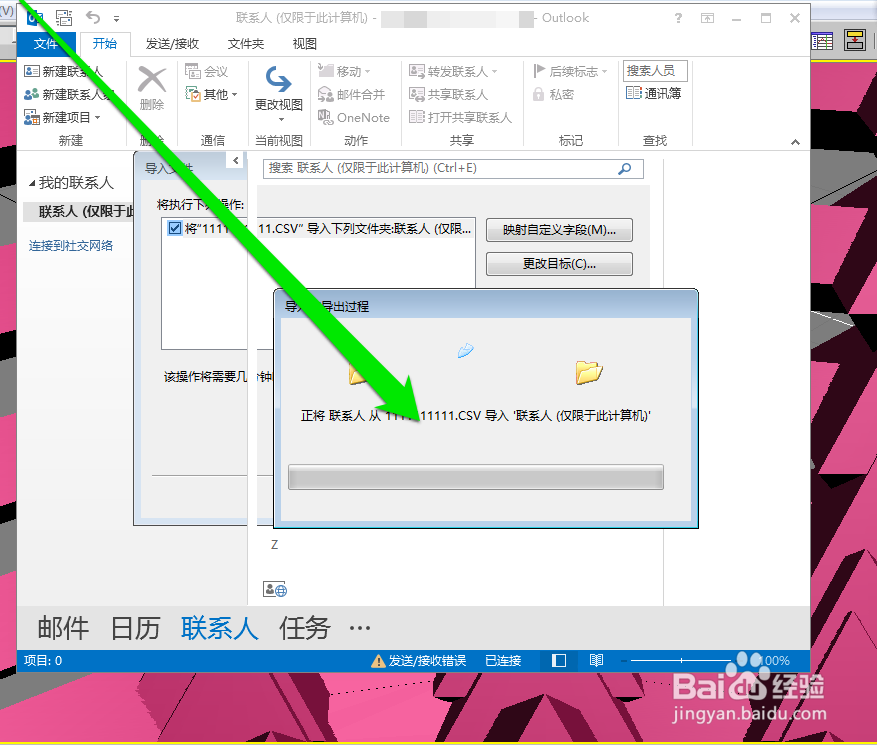Click the Mail Merge (邮件合并) icon

326,95
